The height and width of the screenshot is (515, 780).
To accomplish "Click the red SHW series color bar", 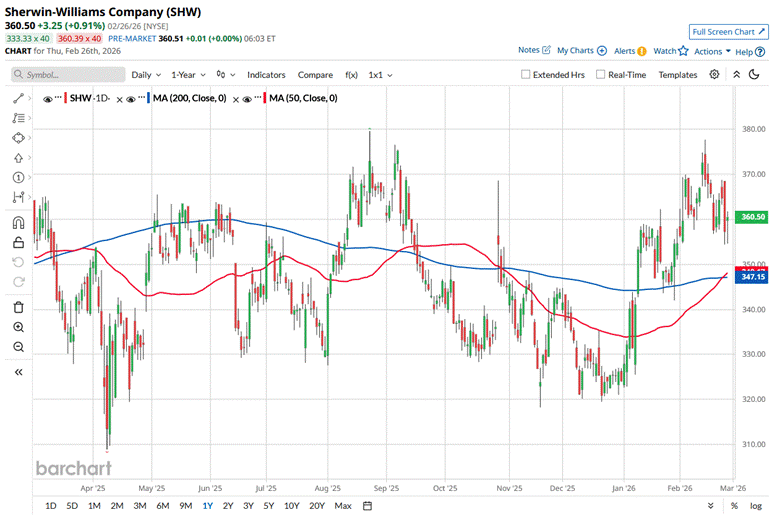I will [66, 99].
